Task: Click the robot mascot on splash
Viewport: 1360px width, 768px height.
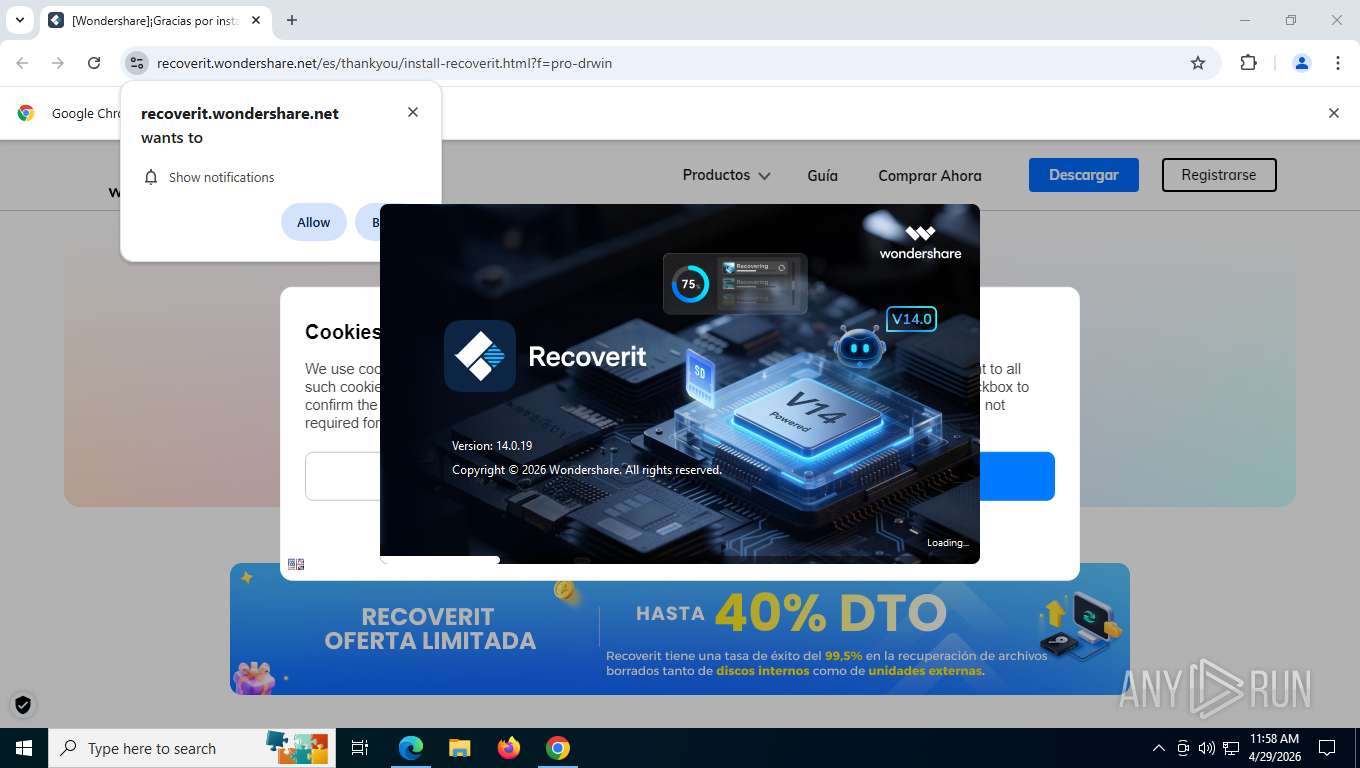Action: [x=858, y=348]
